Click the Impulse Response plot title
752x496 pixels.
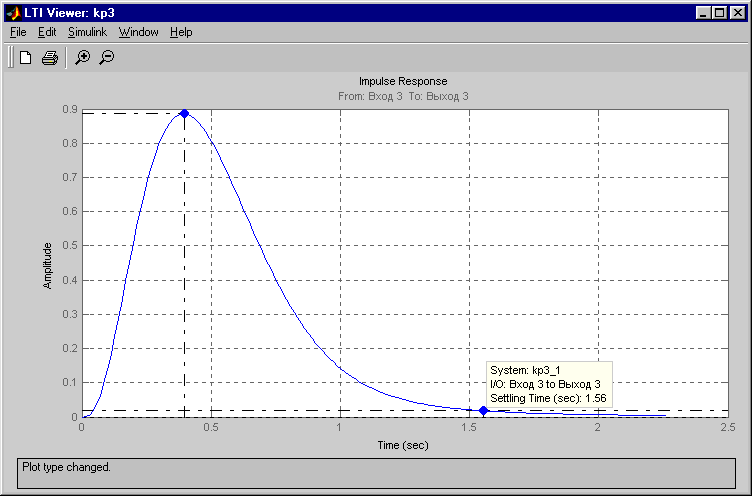click(x=403, y=81)
